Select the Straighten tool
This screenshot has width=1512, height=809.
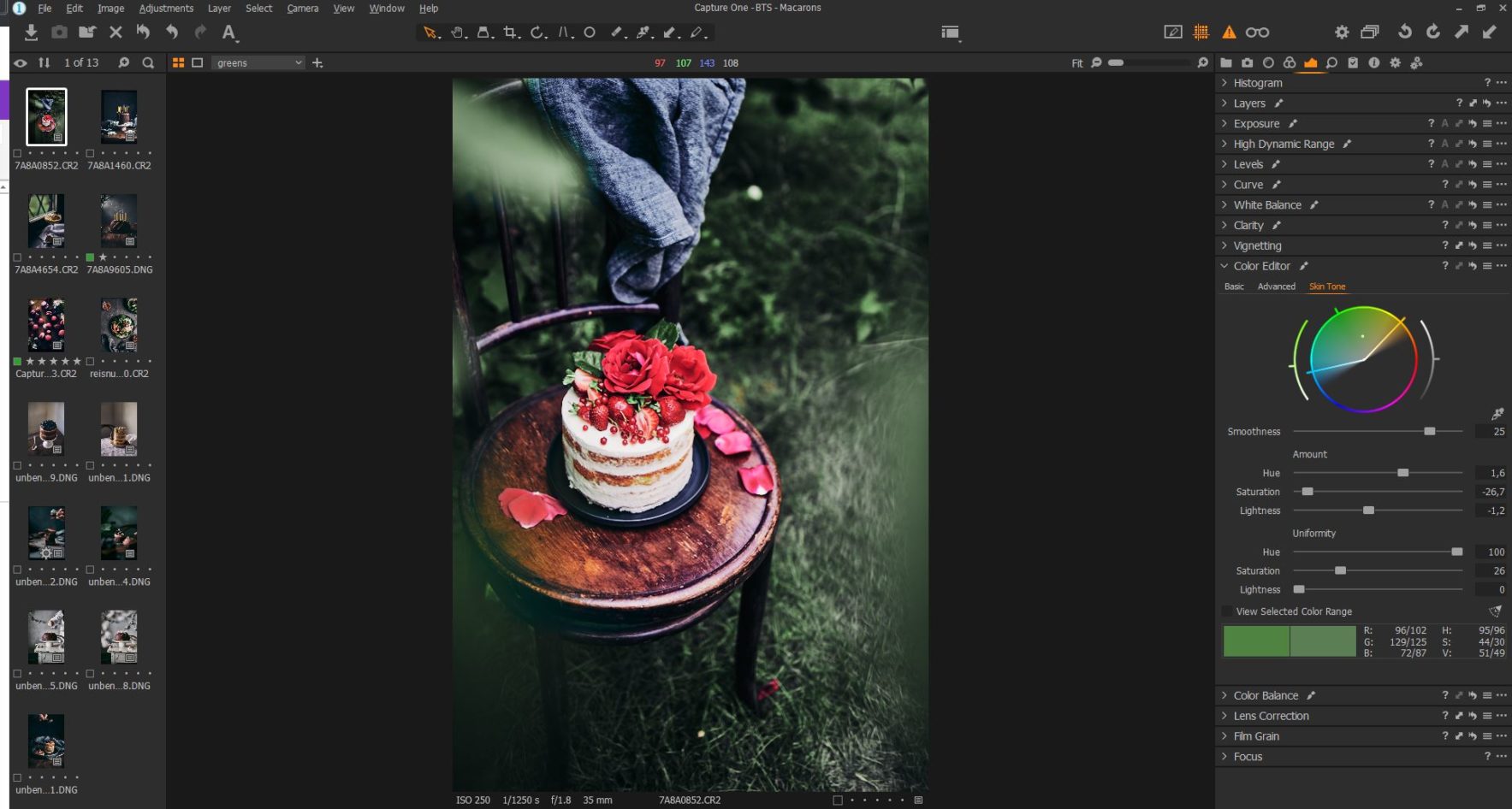tap(565, 32)
